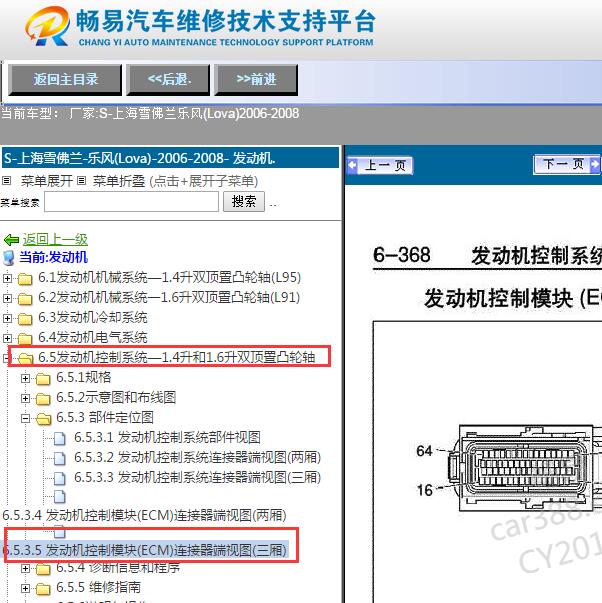The height and width of the screenshot is (603, 602).
Task: Click the 下一页 next page button
Action: click(x=566, y=165)
